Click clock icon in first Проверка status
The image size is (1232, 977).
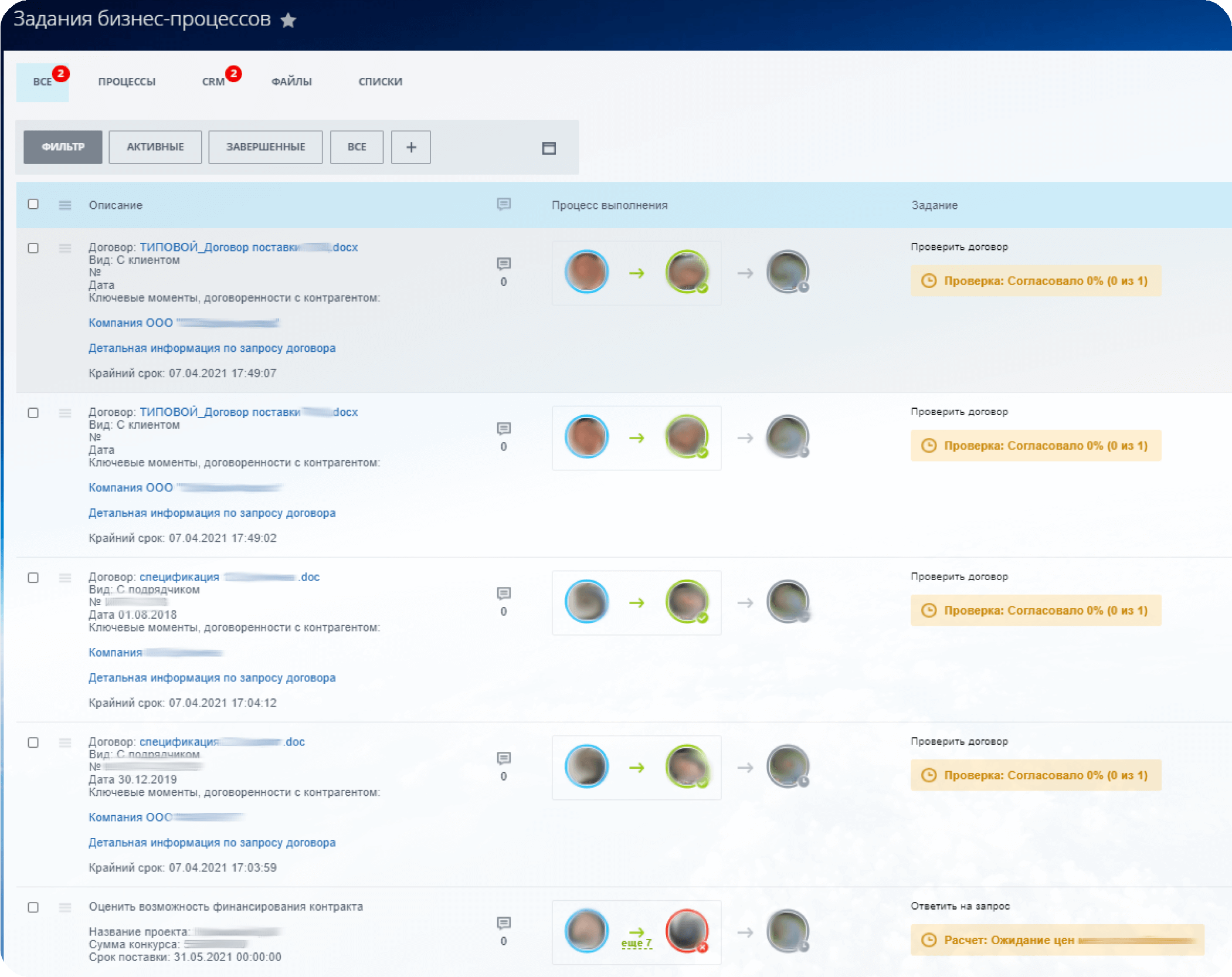pyautogui.click(x=928, y=281)
